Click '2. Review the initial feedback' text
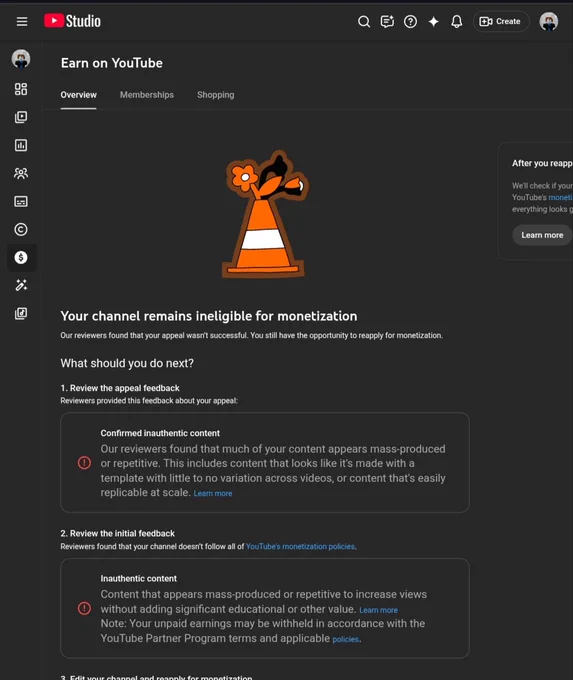 coord(118,533)
